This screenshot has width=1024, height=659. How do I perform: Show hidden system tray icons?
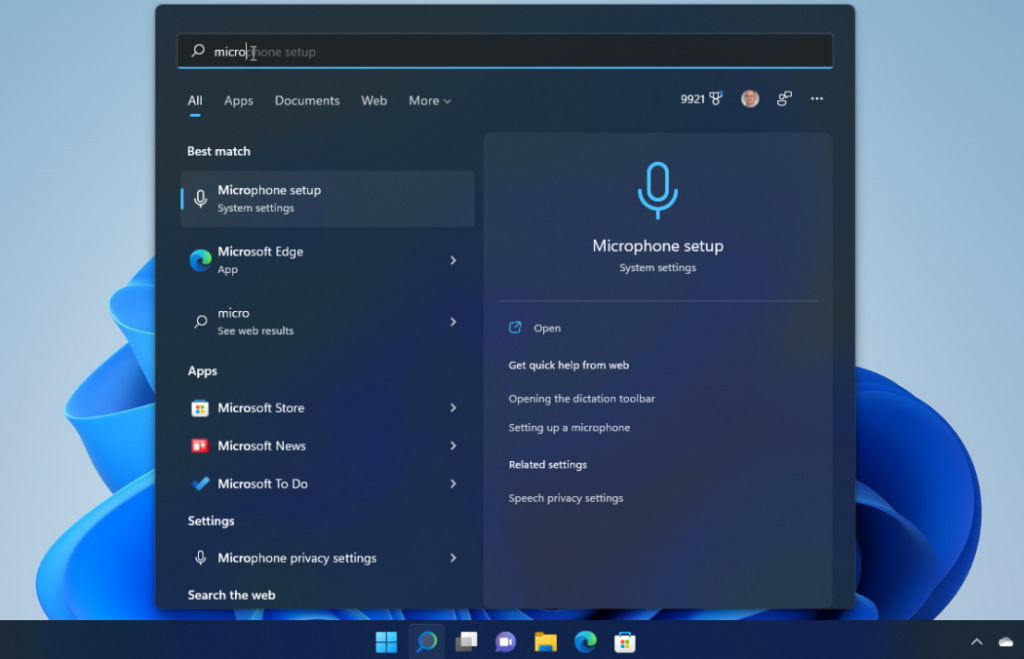[977, 642]
